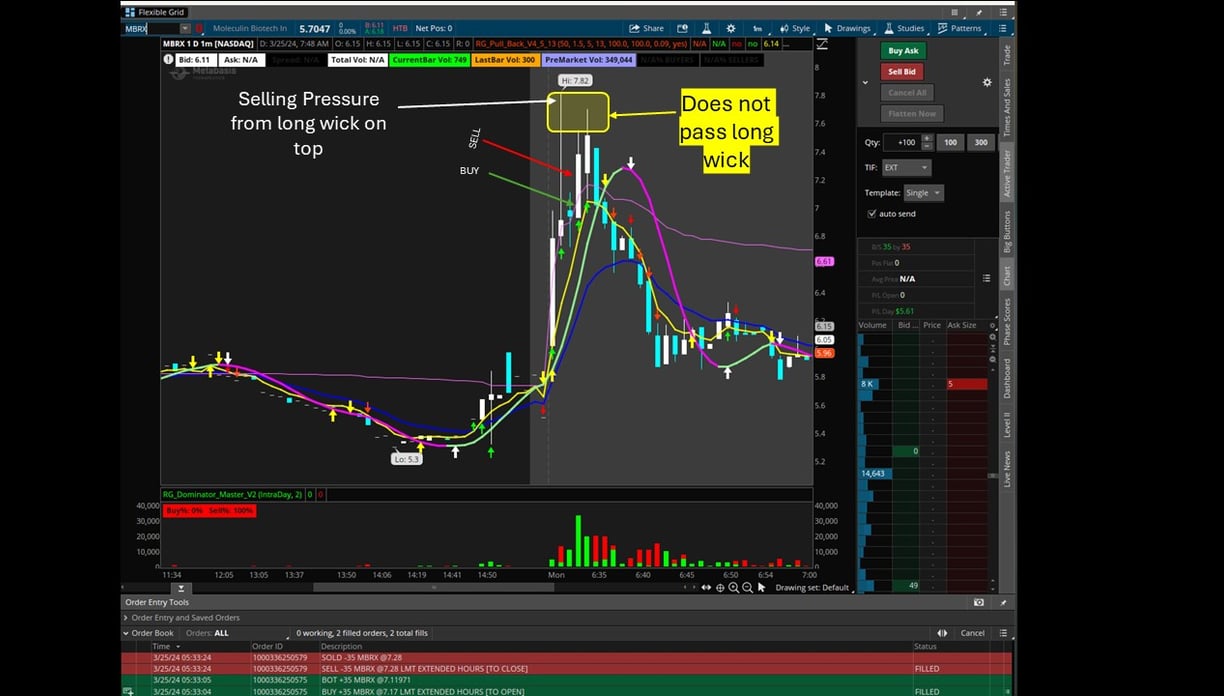
Task: Click the Sell Bid button
Action: [902, 72]
